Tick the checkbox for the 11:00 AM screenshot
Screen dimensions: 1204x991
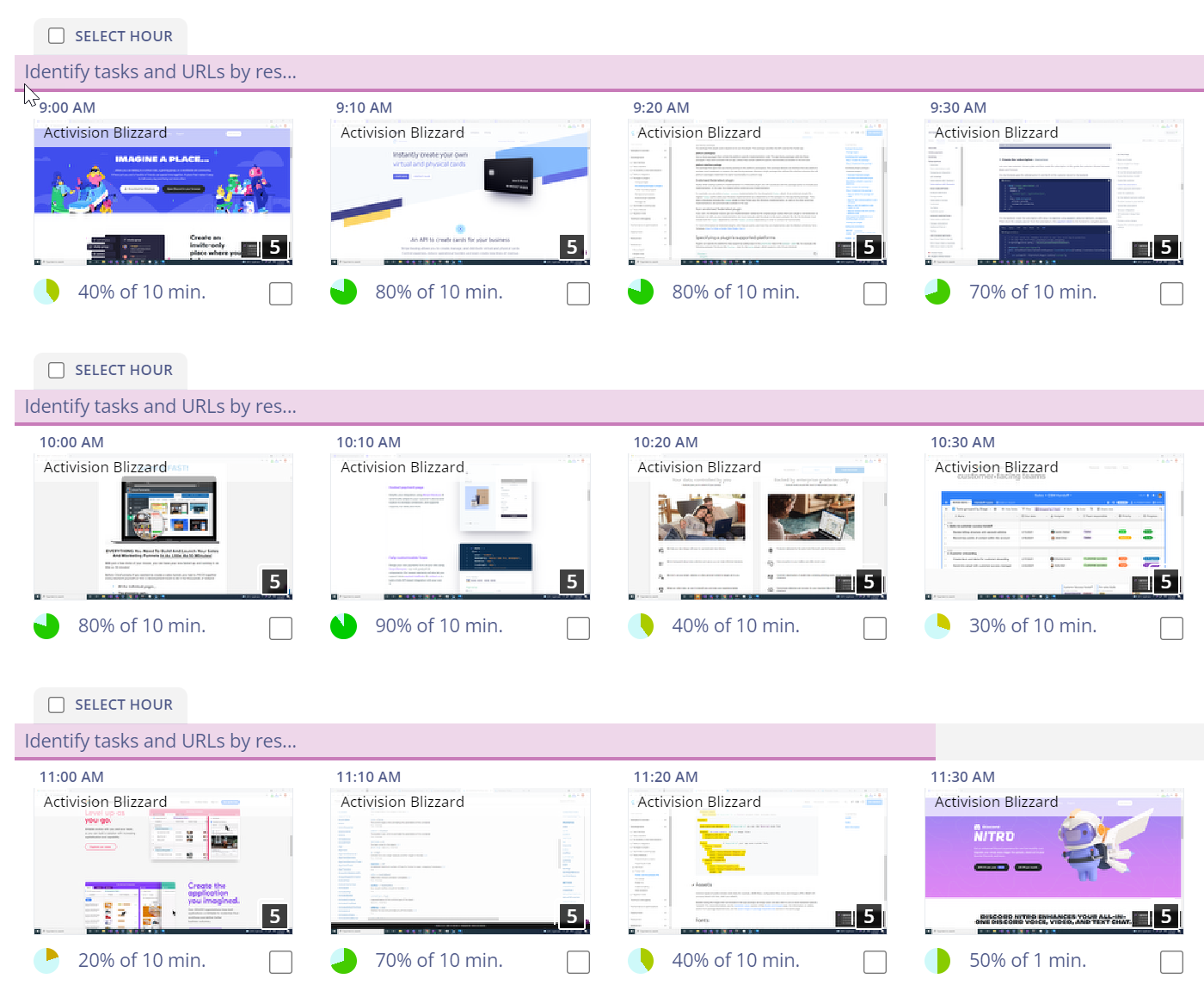click(281, 963)
